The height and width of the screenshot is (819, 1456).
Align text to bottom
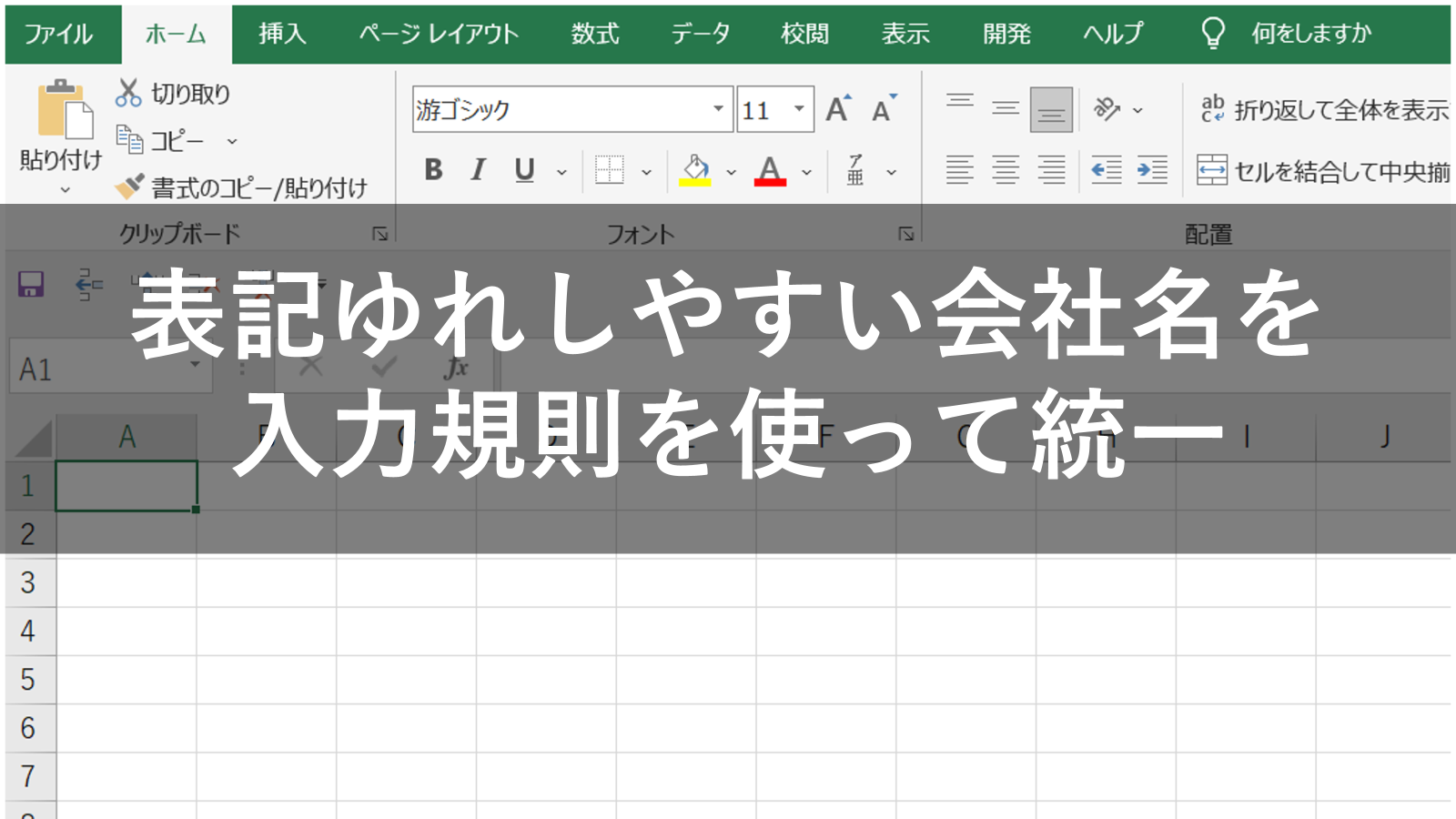click(1051, 109)
